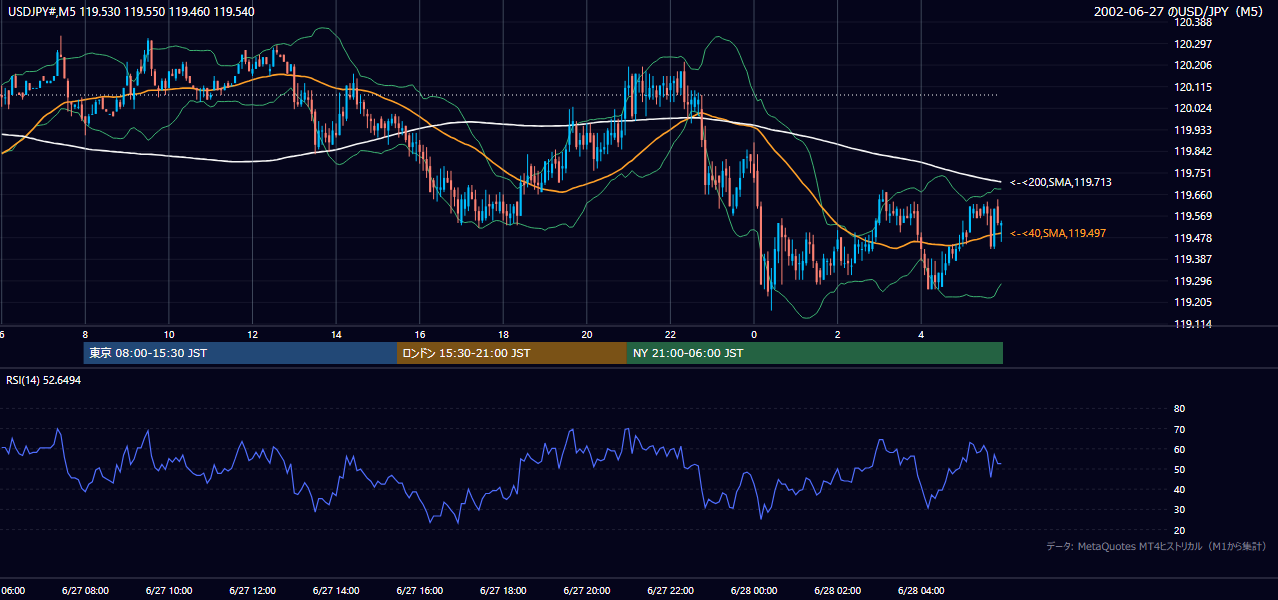
Task: Click the hour tick 18 under price chart
Action: (503, 335)
